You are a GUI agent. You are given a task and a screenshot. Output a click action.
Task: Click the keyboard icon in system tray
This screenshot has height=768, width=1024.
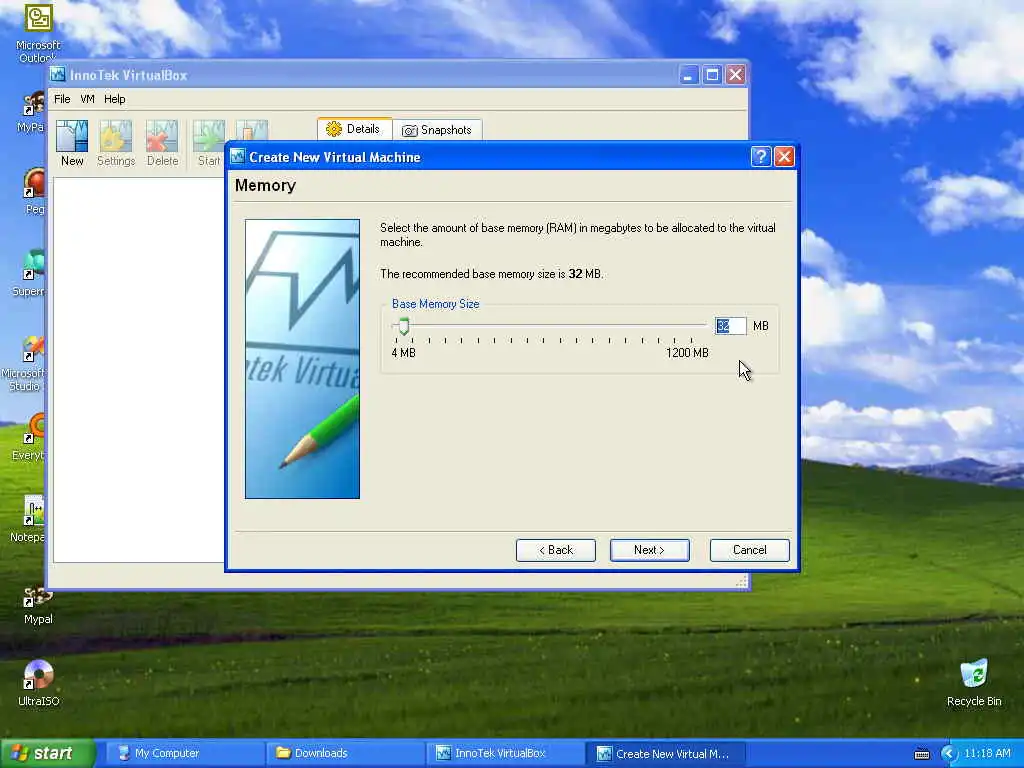921,754
